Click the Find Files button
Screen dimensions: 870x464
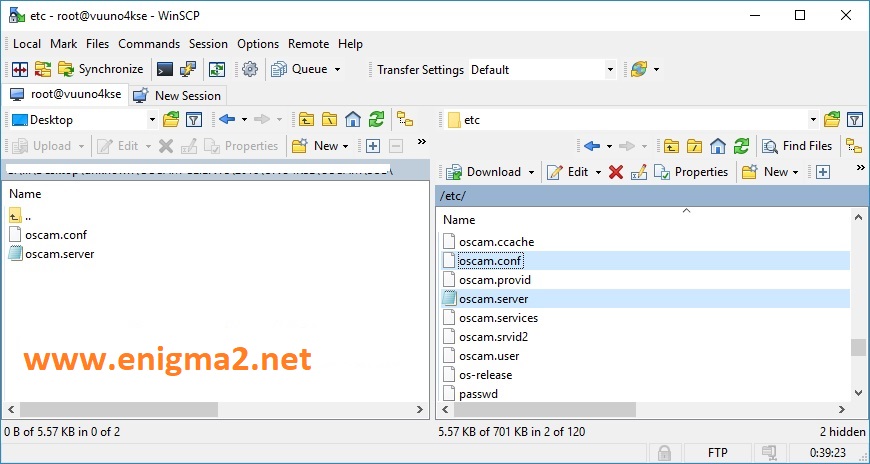coord(797,146)
